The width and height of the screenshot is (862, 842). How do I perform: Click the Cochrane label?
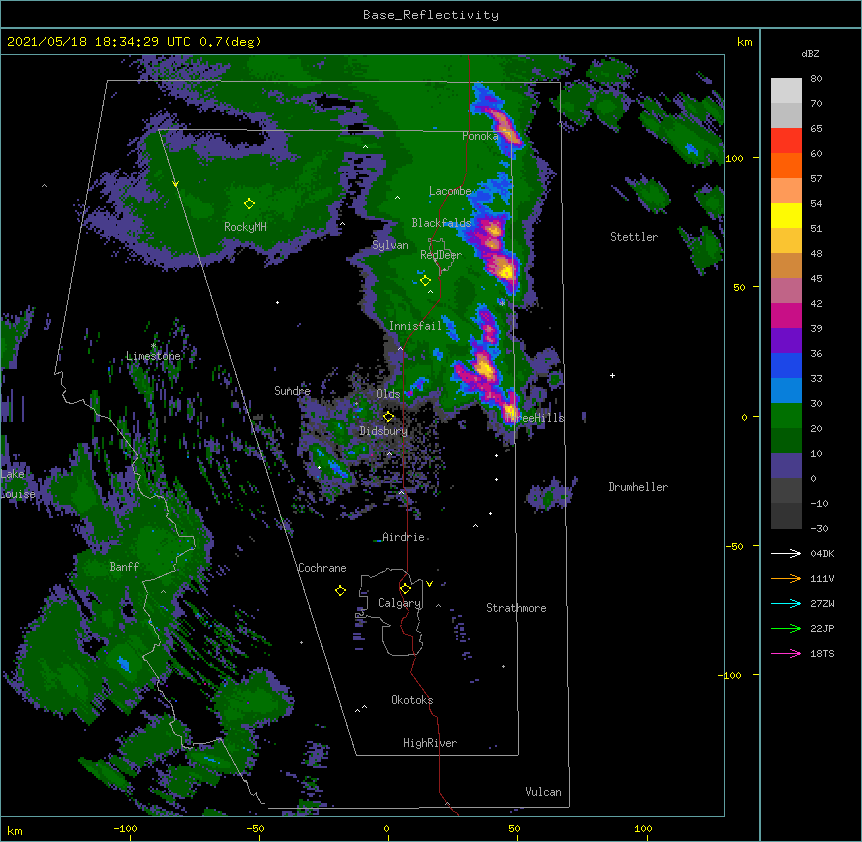click(x=322, y=568)
